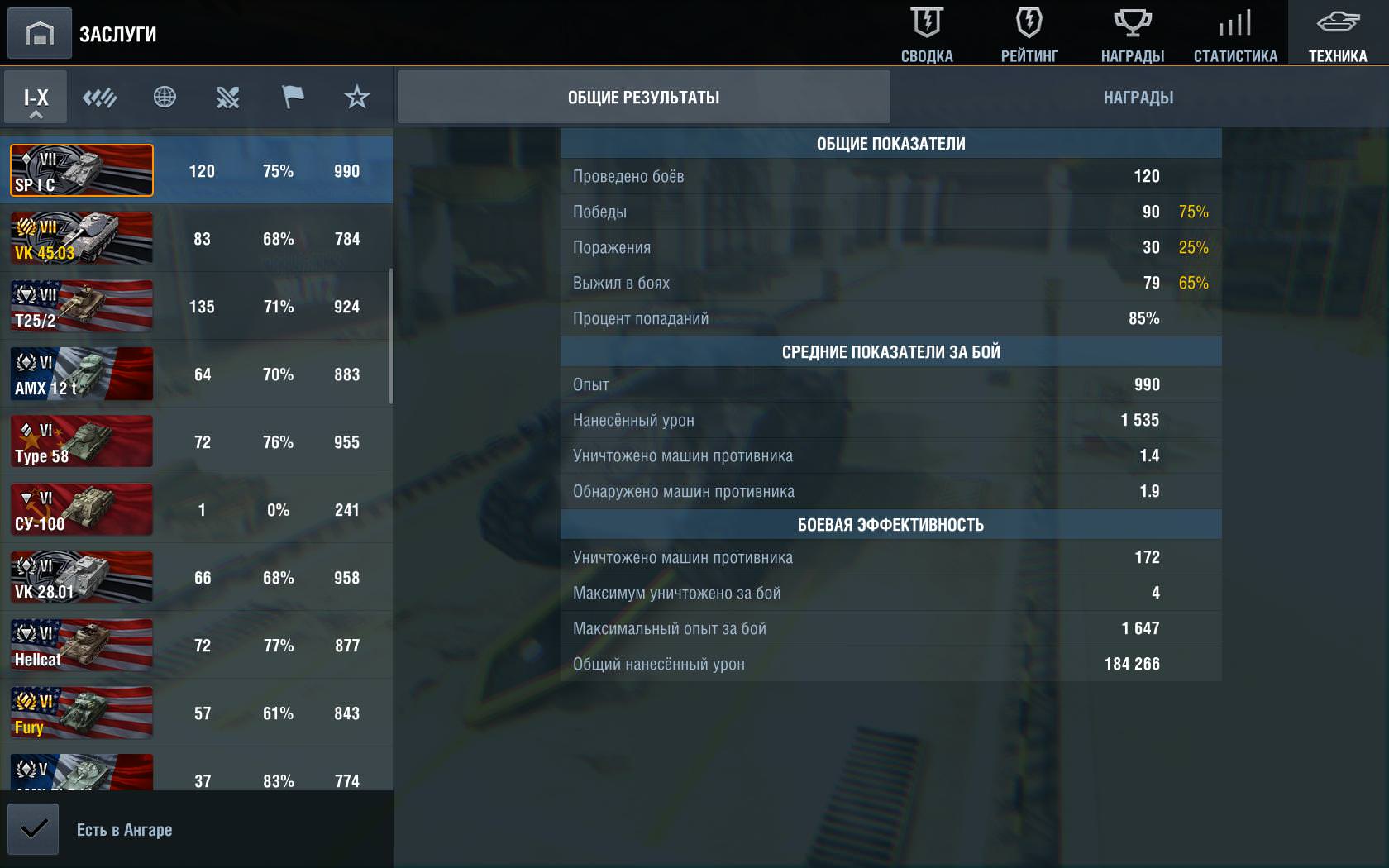Image resolution: width=1389 pixels, height=868 pixels.
Task: Select the Техника tank section
Action: tap(1338, 34)
